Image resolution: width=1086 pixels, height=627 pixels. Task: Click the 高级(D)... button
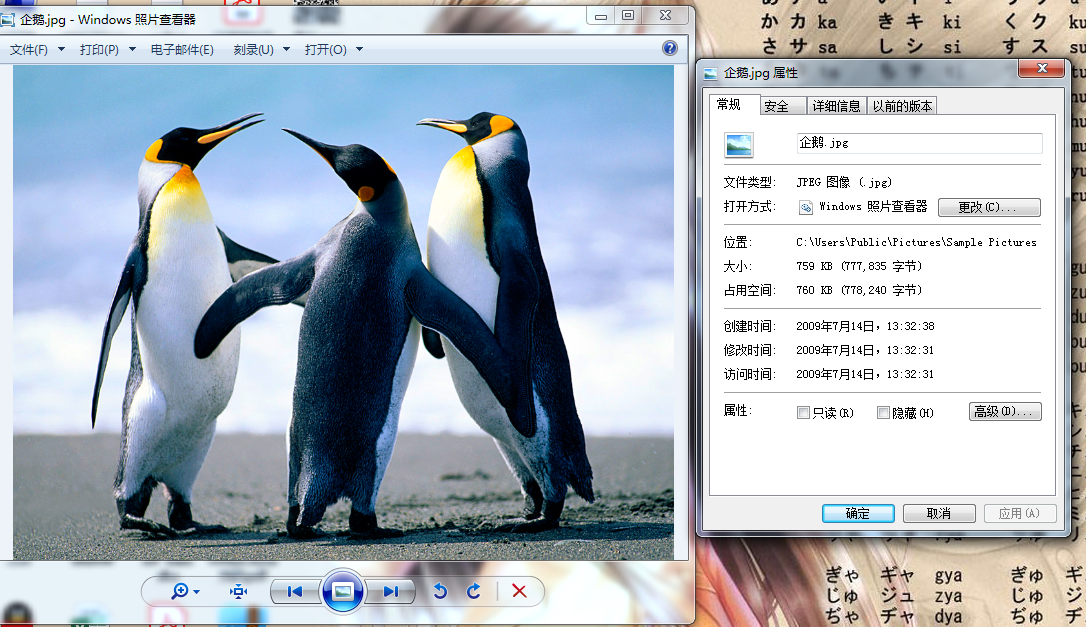click(x=1005, y=412)
